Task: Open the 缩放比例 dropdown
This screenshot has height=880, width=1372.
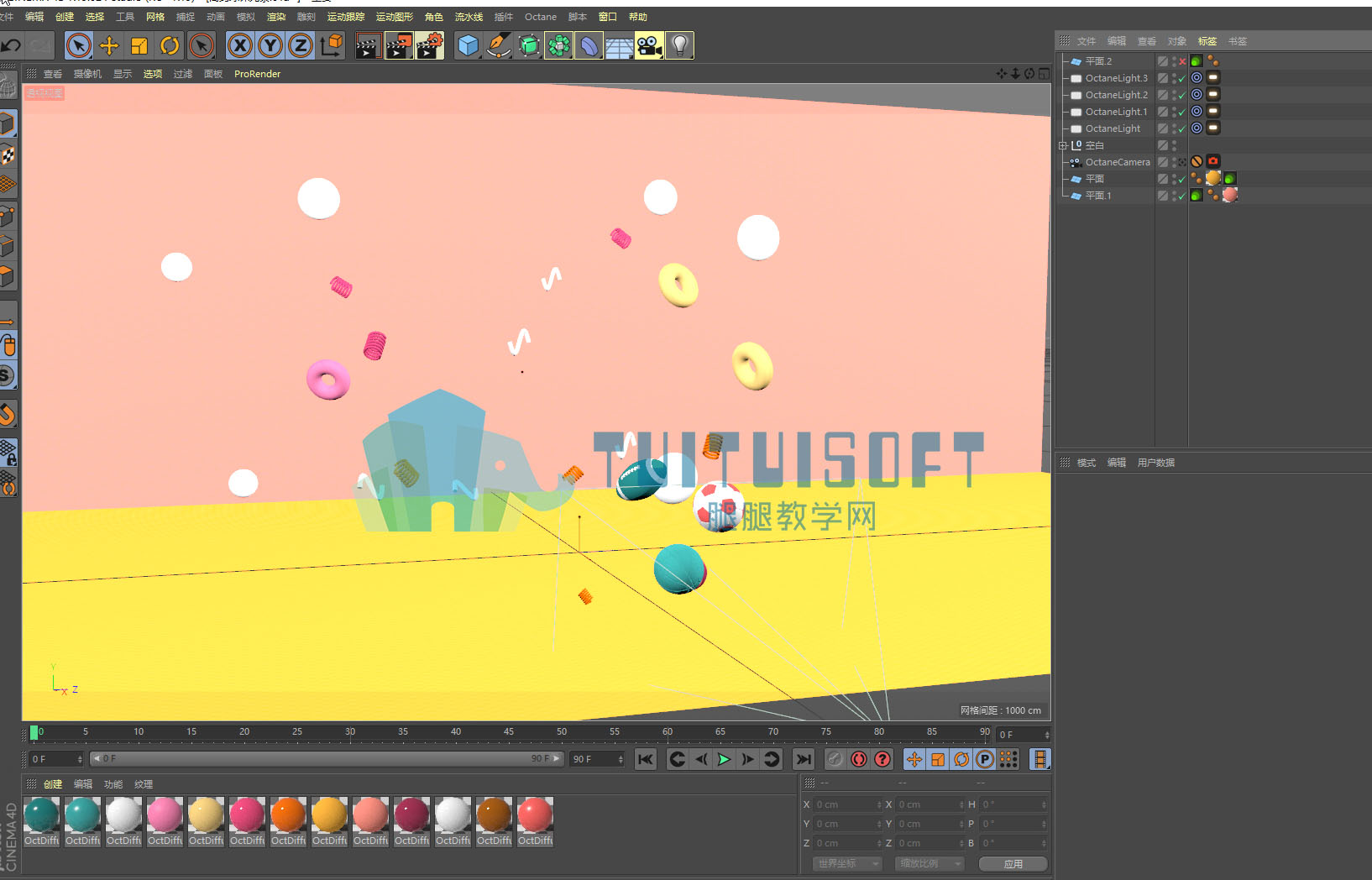Action: pos(930,863)
